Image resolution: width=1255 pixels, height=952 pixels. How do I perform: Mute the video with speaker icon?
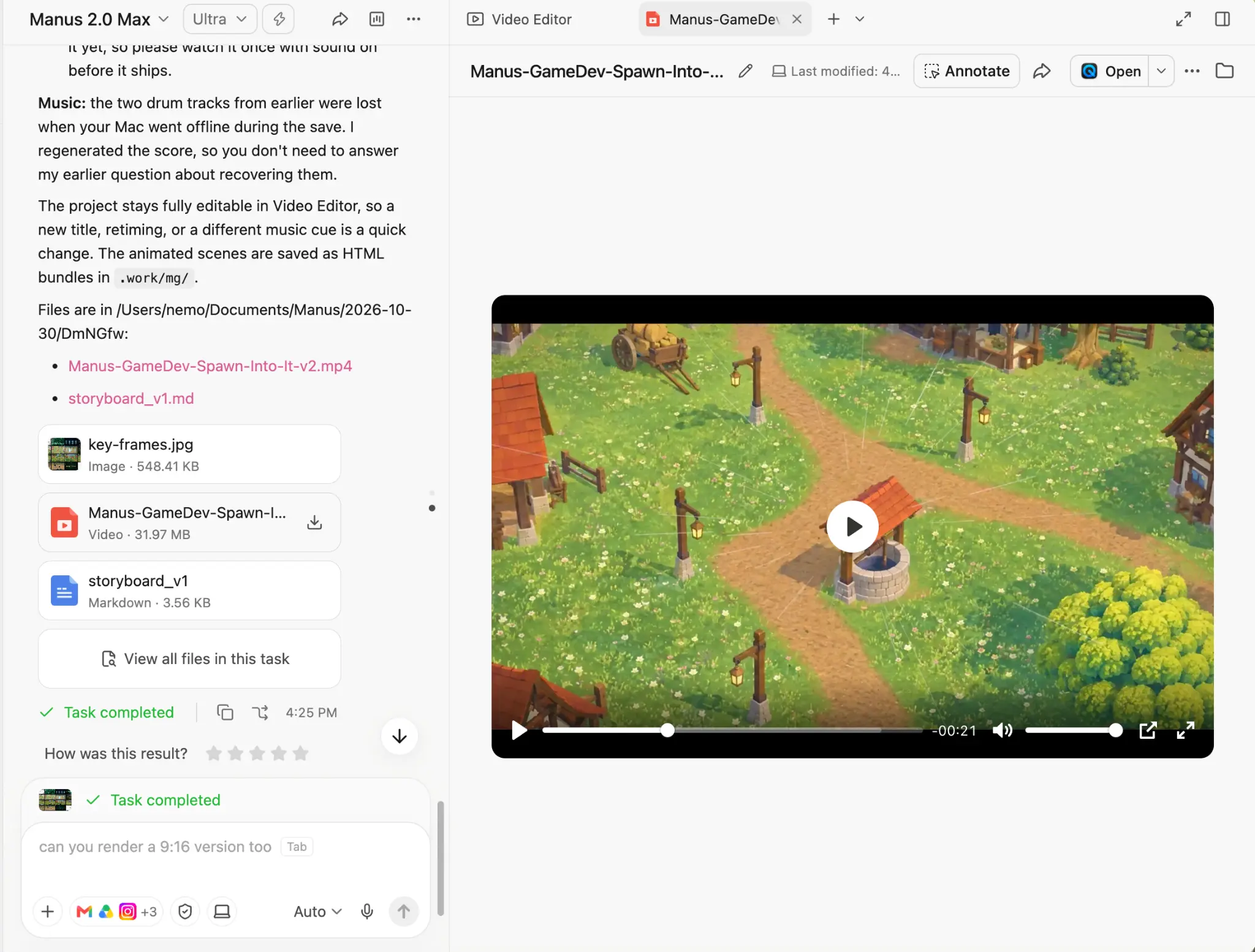coord(1002,730)
